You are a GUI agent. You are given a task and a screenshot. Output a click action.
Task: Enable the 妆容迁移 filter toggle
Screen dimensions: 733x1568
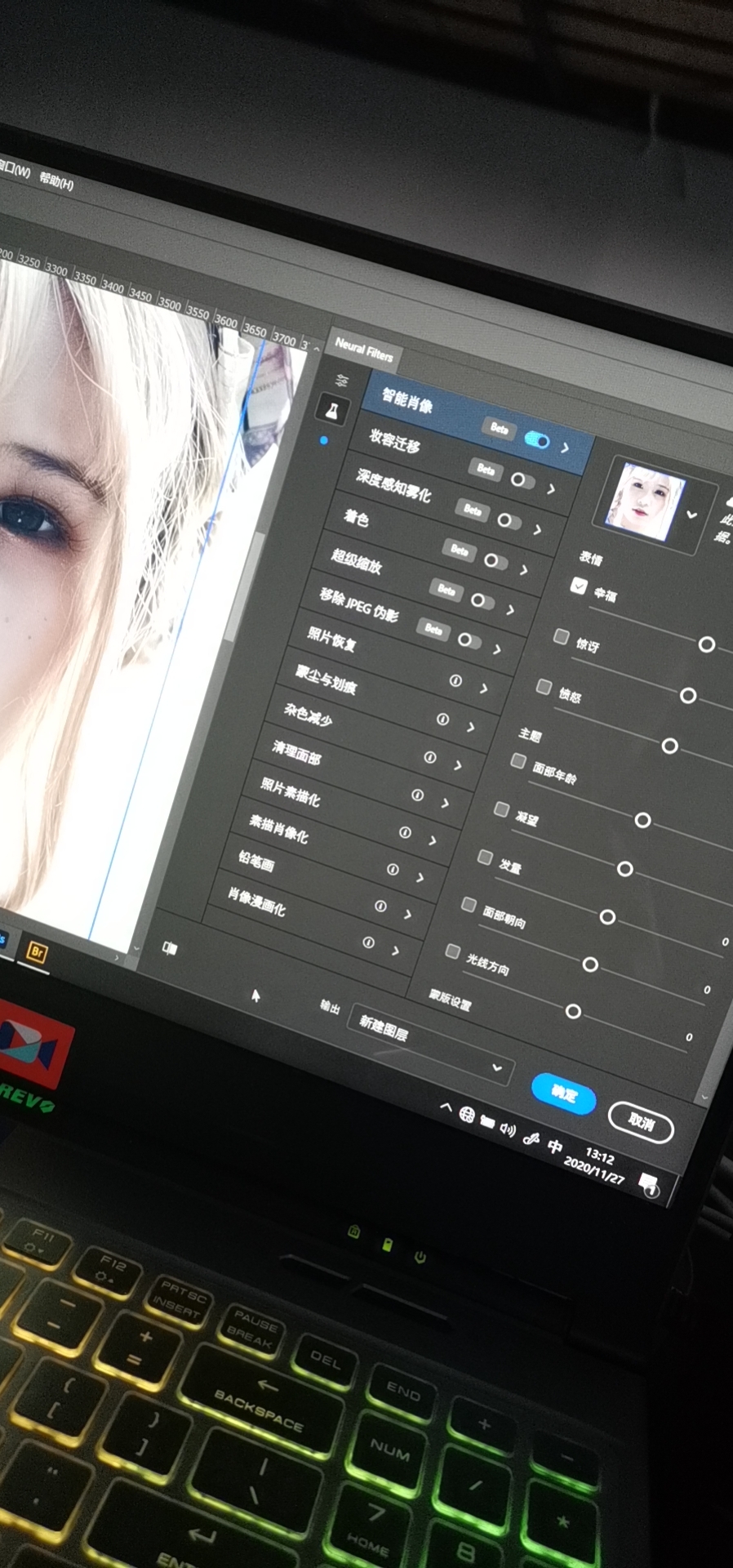coord(522,480)
